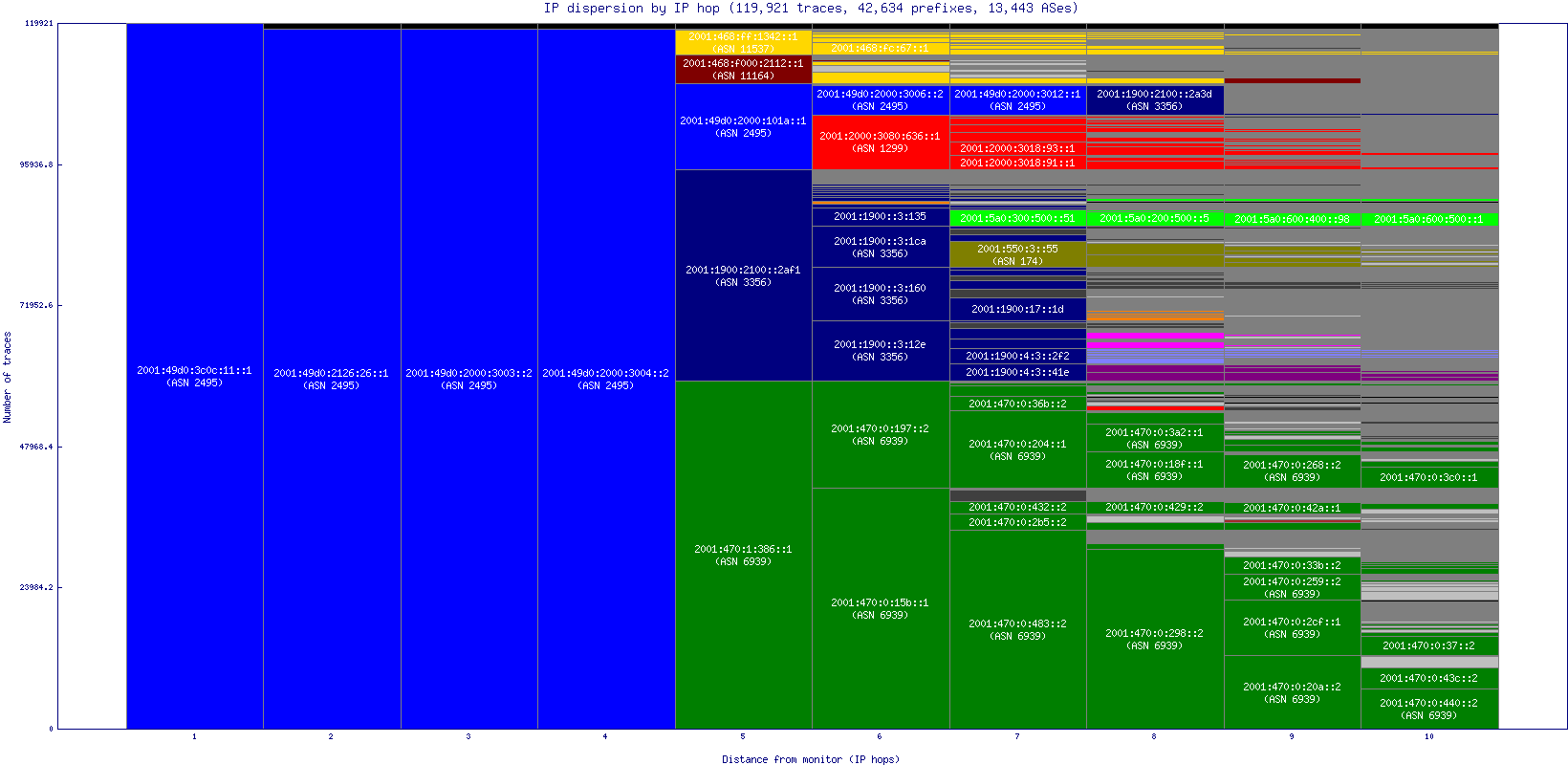Click y-axis value 119921

click(x=38, y=23)
